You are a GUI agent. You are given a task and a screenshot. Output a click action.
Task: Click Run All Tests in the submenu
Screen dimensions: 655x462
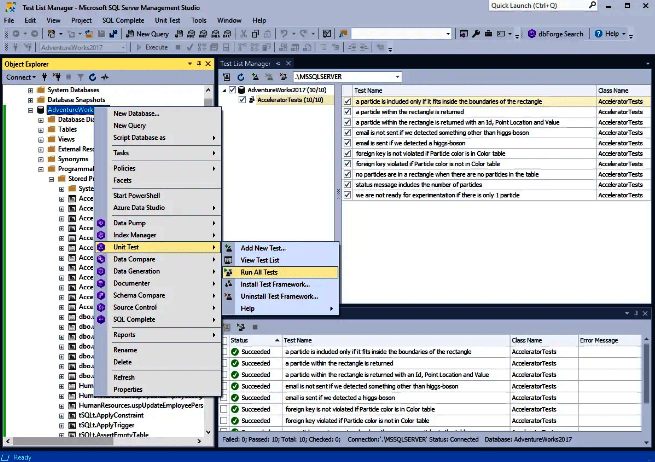259,272
